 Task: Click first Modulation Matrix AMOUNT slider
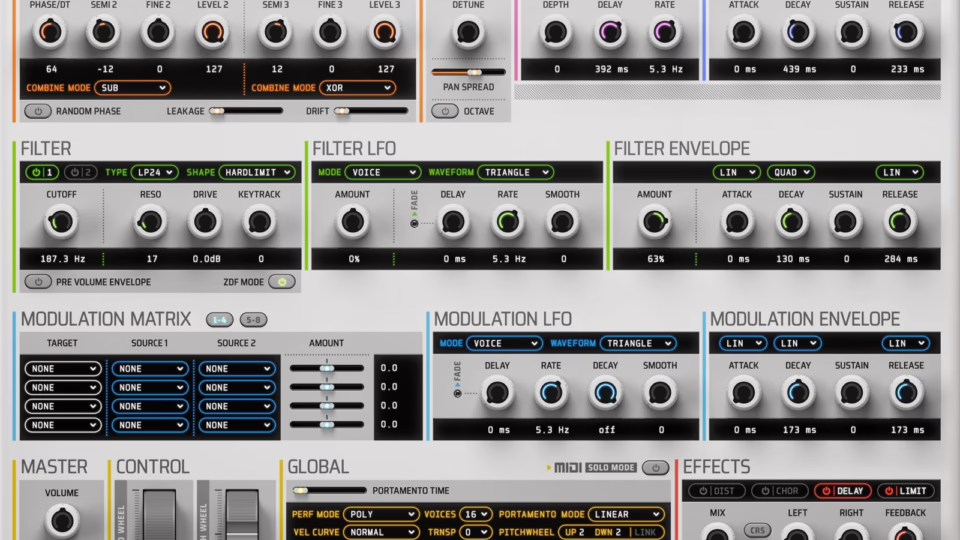click(327, 368)
